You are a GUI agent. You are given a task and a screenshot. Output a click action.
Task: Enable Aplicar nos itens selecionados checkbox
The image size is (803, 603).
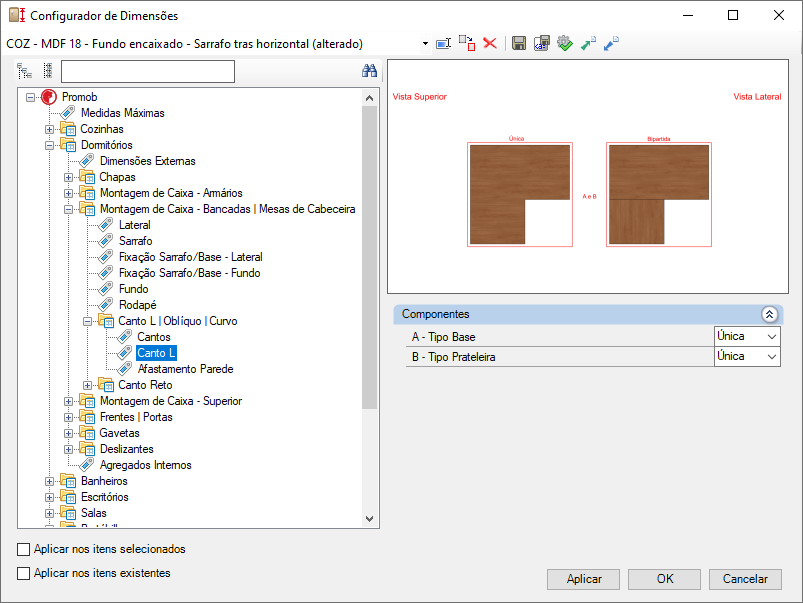24,549
